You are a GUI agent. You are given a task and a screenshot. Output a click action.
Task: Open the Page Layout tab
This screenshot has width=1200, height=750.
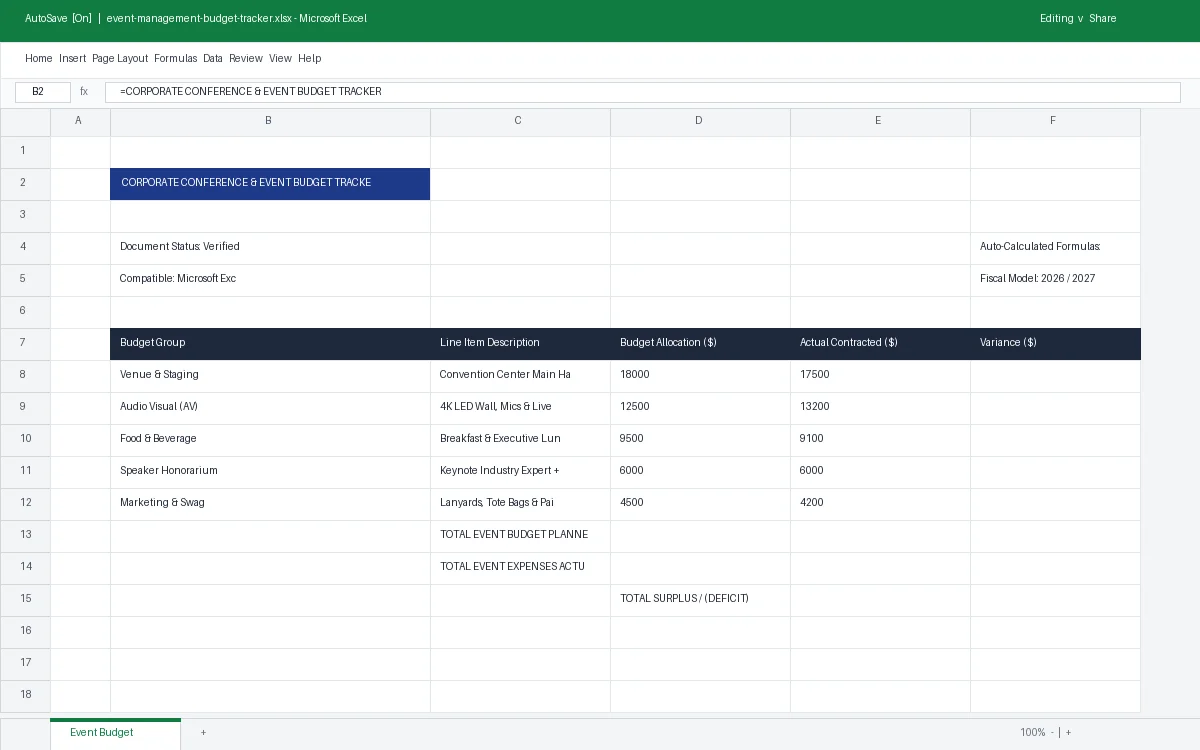tap(120, 59)
